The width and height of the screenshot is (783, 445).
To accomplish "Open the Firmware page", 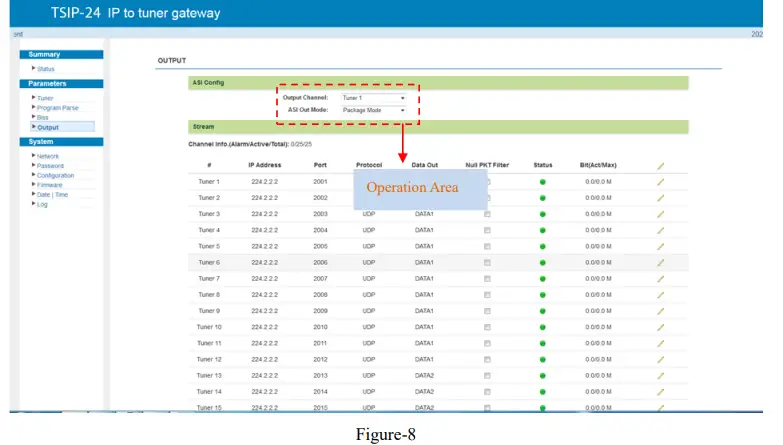I will [x=49, y=185].
